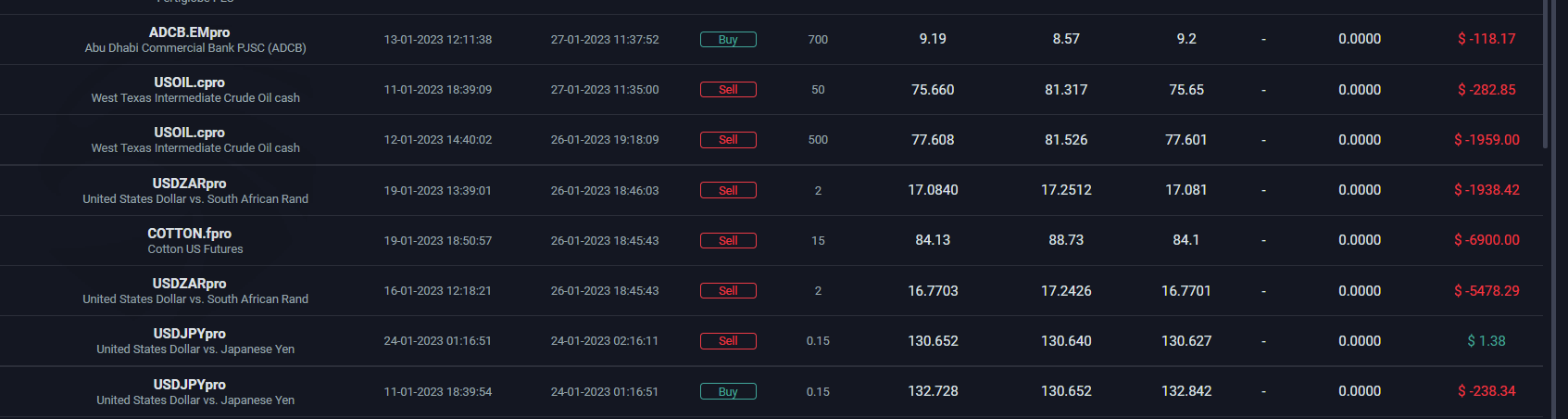Viewport: 1568px width, 419px height.
Task: Click the Sell badge for the 500-volume USOIL.cpro trade
Action: pos(728,140)
